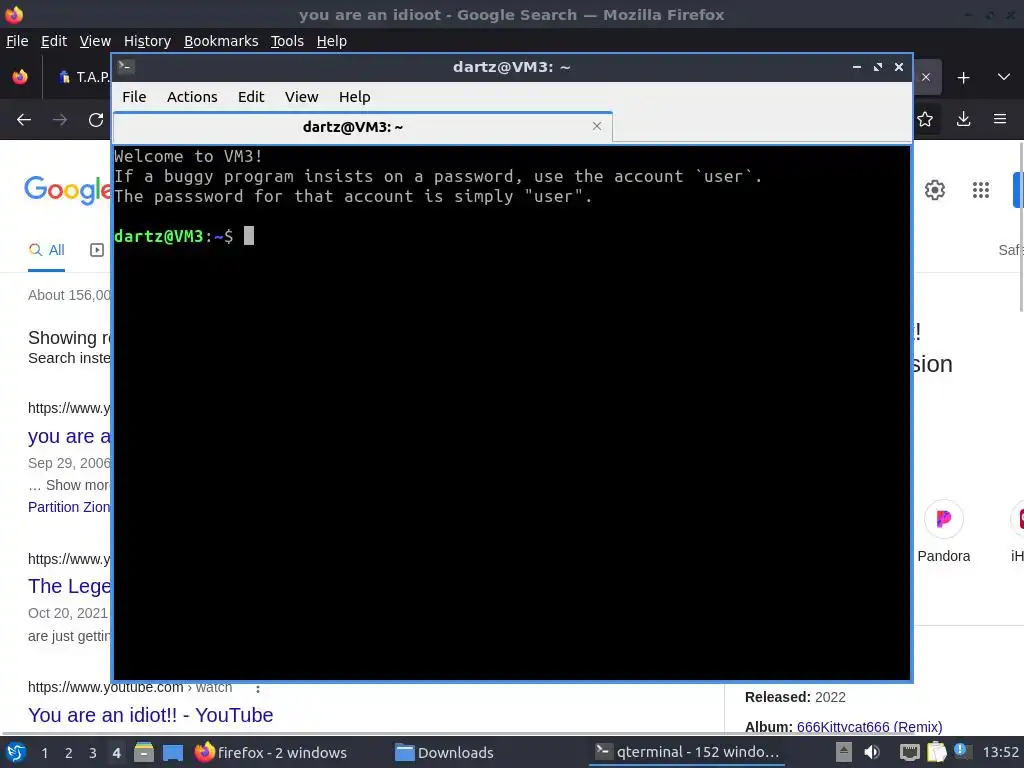The height and width of the screenshot is (768, 1024).
Task: Close the Firefox tab behind terminal
Action: [926, 77]
